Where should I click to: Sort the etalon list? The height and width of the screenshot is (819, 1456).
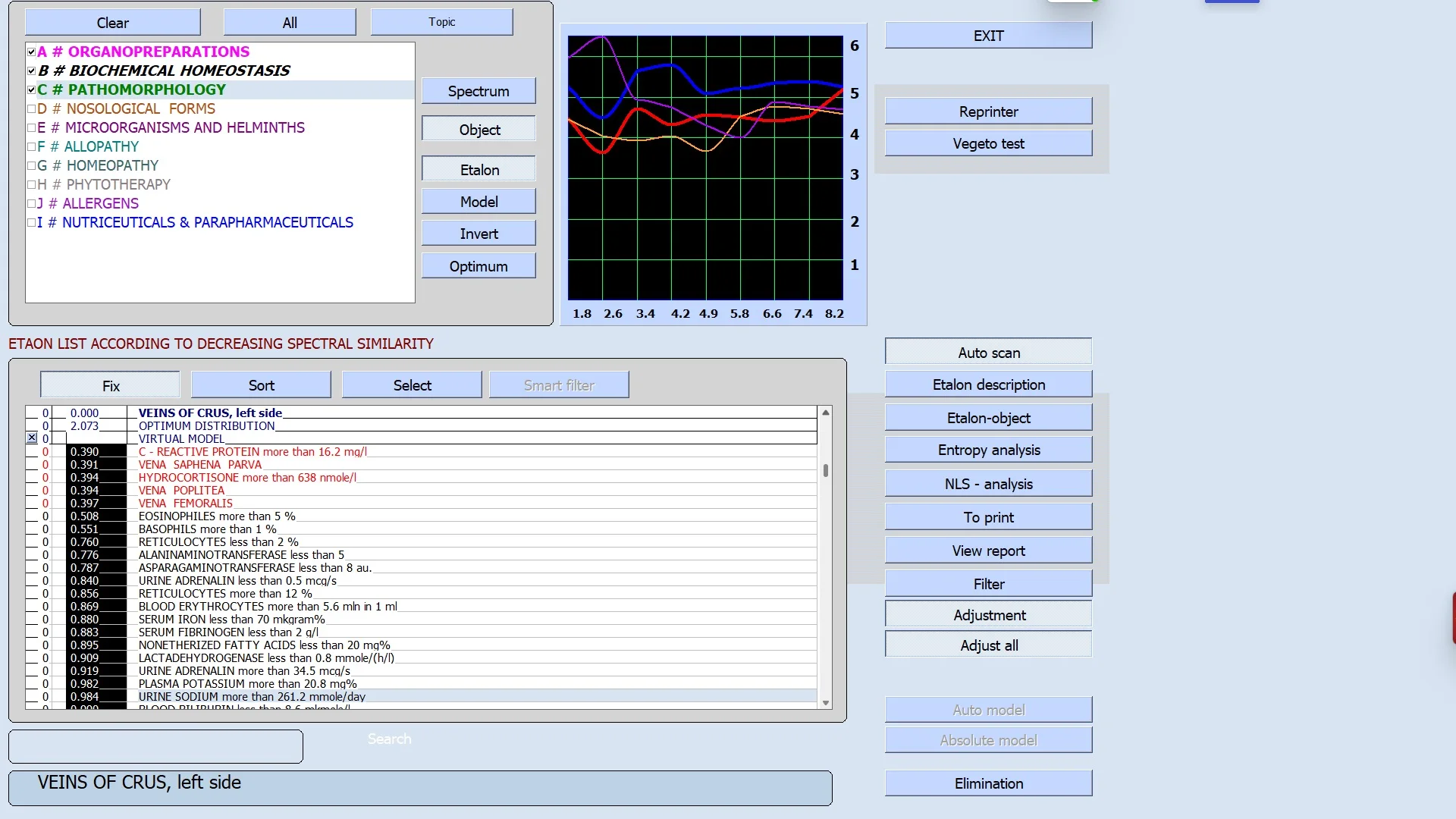[x=261, y=385]
